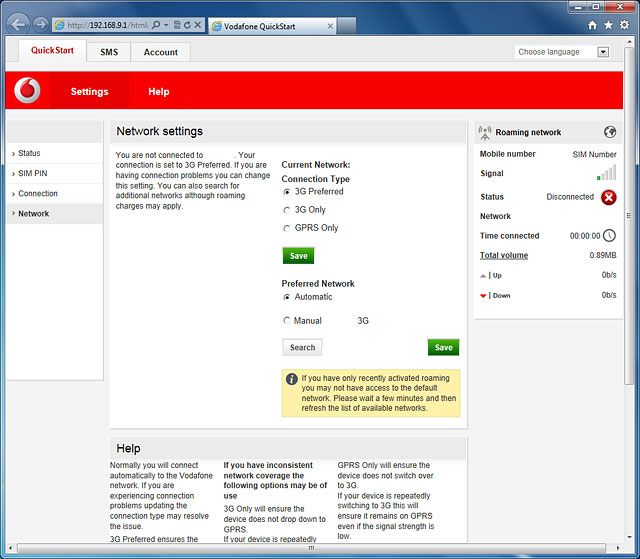Stop loading with the address bar X icon
Viewport: 640px width, 559px height.
click(x=198, y=25)
